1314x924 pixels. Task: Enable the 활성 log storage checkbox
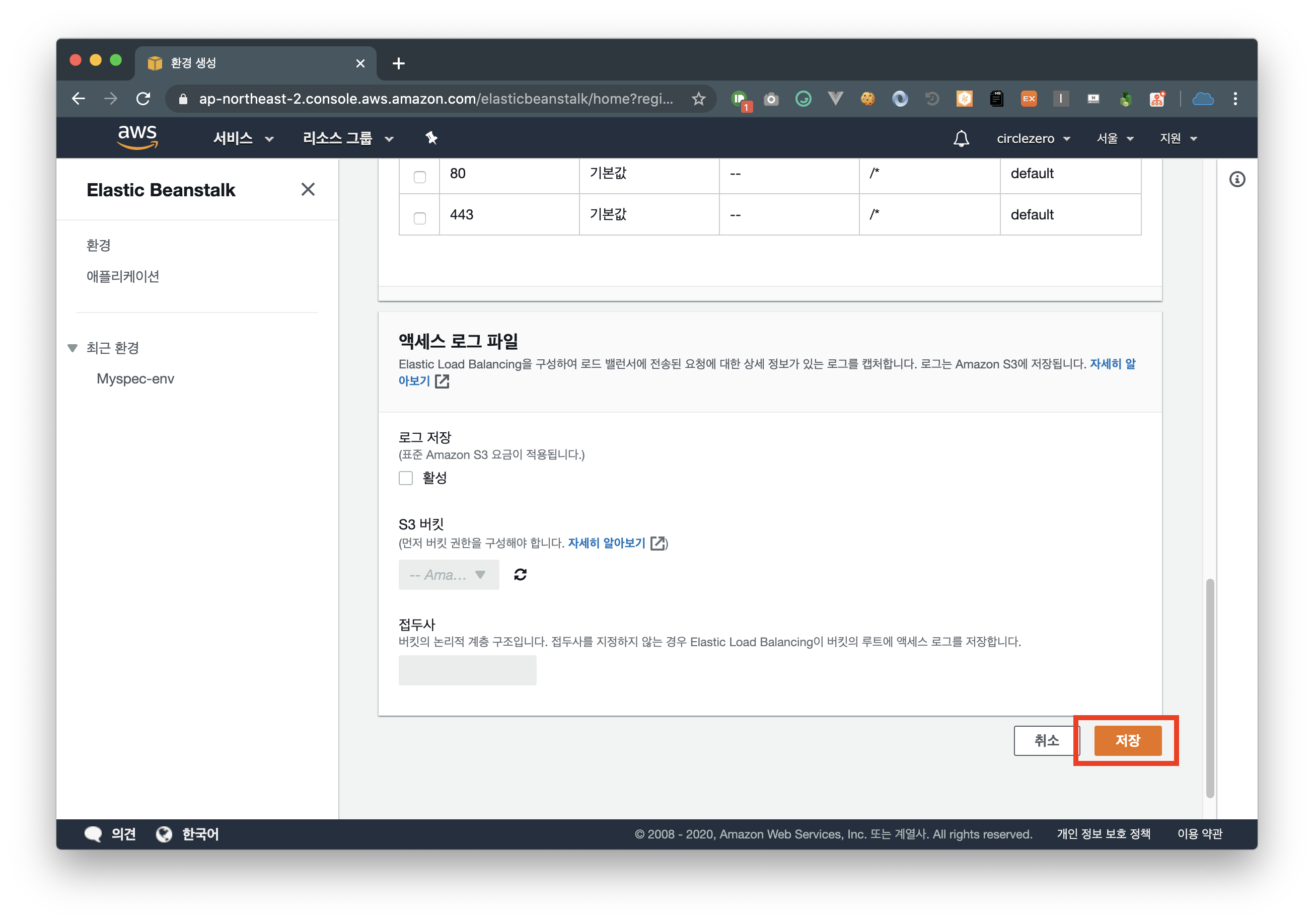pos(406,478)
